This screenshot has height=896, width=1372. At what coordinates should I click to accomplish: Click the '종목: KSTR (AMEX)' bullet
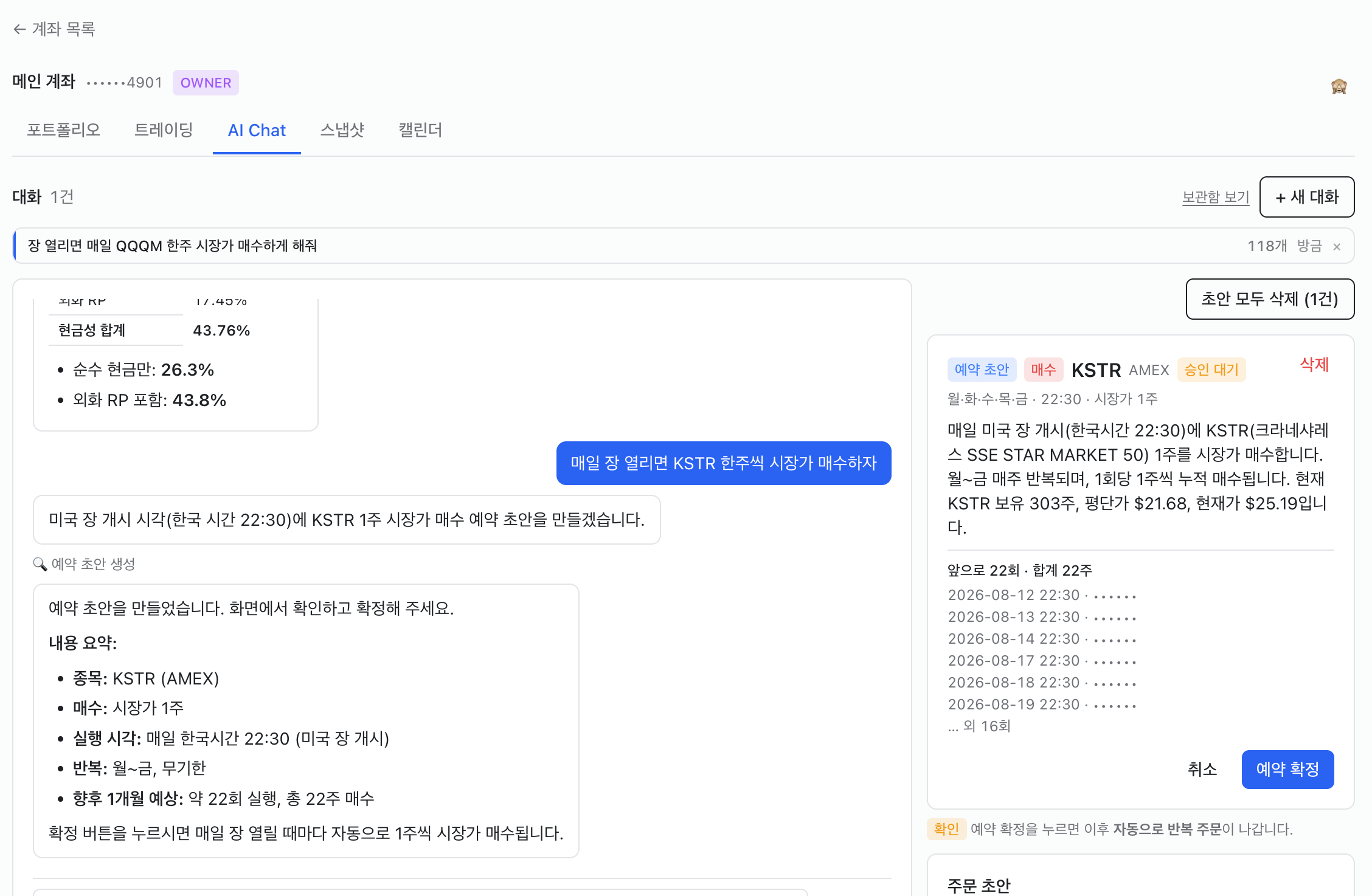[x=146, y=678]
